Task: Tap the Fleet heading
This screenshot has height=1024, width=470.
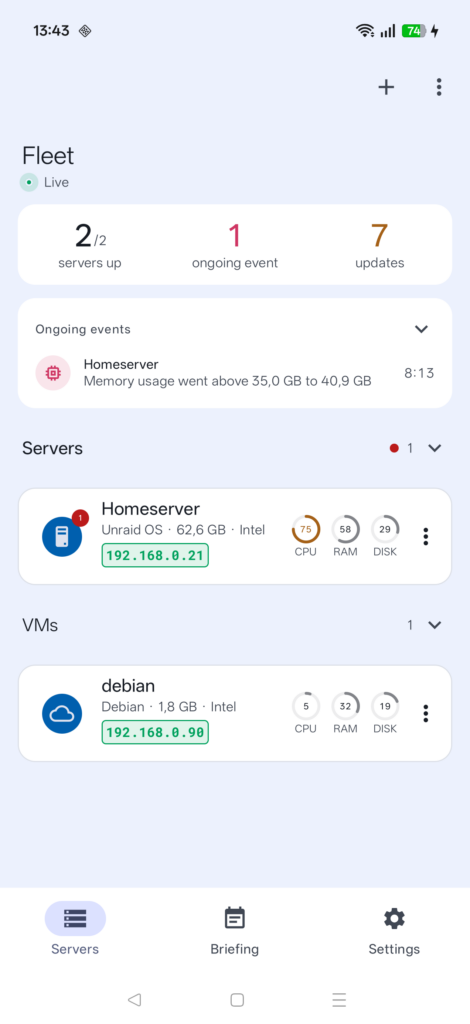Action: [48, 155]
